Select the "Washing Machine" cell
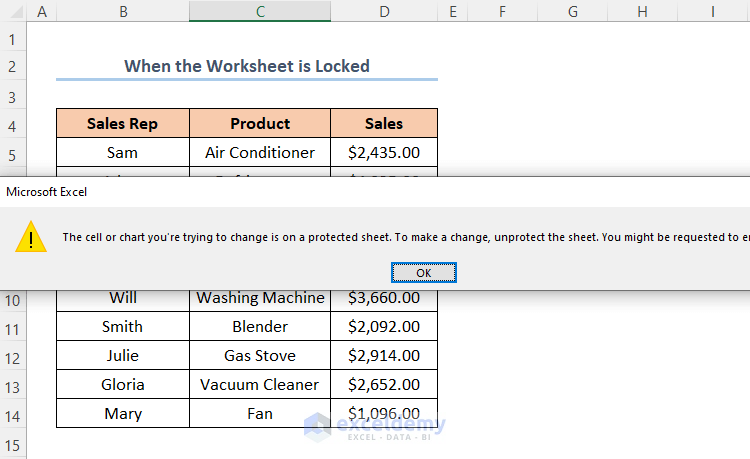750x459 pixels. coord(260,298)
